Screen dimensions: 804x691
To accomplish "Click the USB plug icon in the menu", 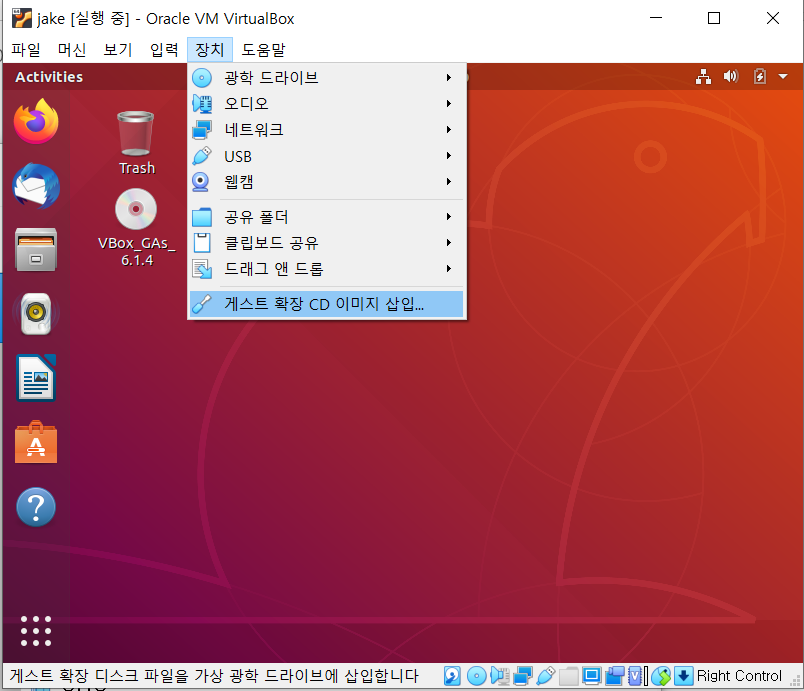I will [x=202, y=156].
